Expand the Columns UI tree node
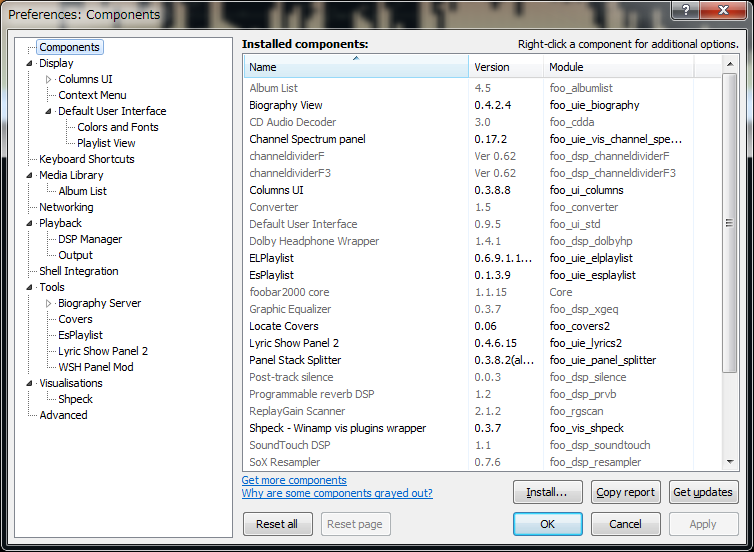This screenshot has width=754, height=552. (x=49, y=79)
